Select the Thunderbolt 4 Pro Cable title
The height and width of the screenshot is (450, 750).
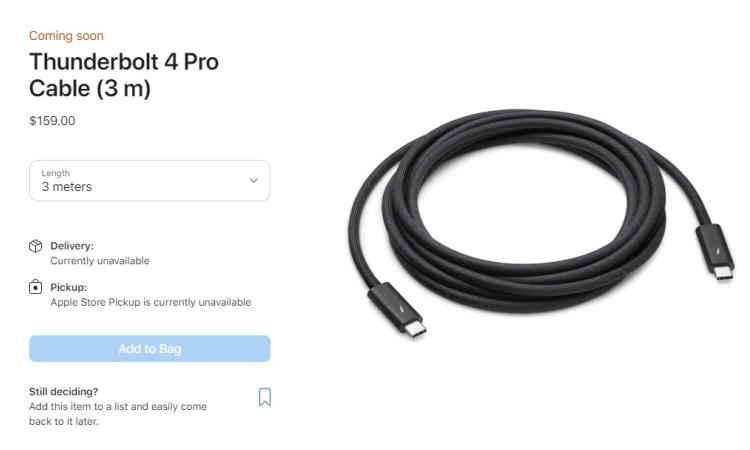(124, 75)
